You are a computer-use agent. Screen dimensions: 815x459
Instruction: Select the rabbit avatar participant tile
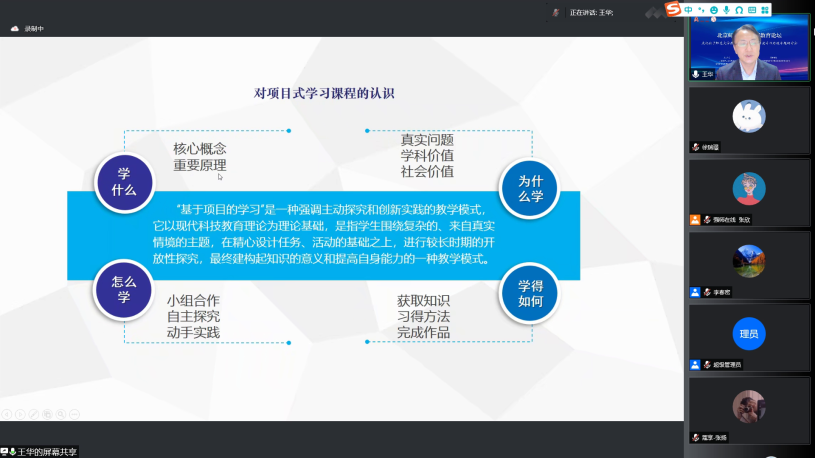[749, 116]
